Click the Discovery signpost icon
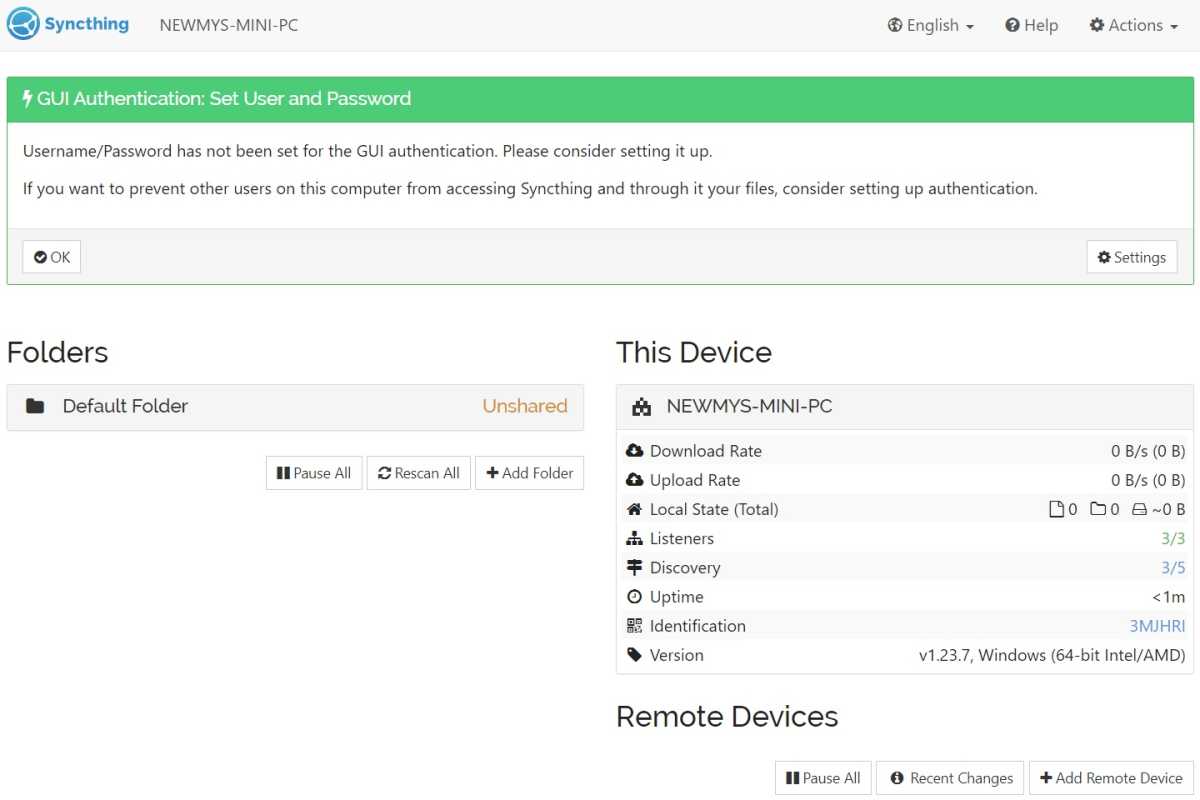 pyautogui.click(x=634, y=567)
